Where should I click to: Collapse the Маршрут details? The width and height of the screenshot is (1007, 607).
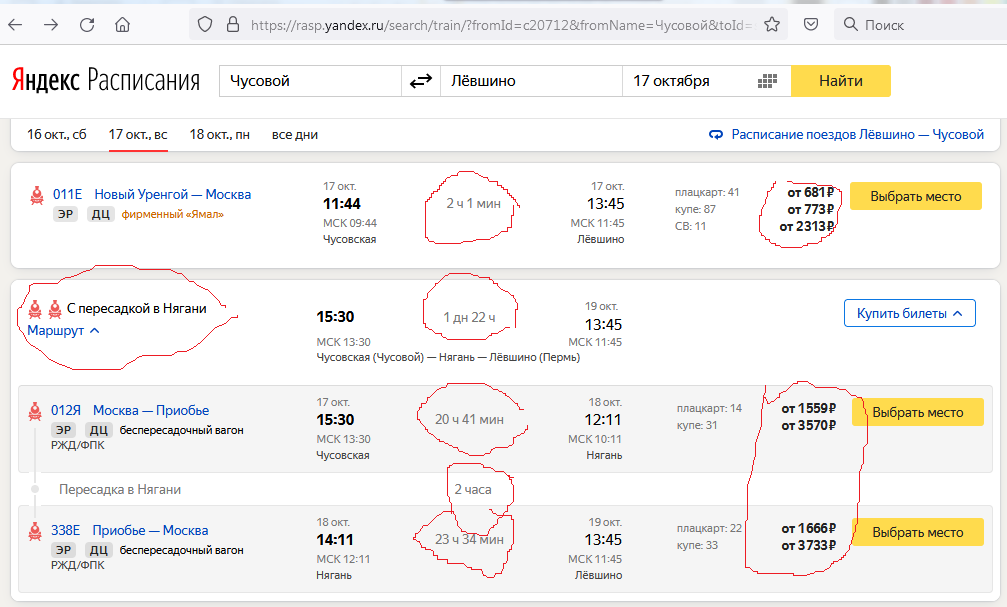63,331
